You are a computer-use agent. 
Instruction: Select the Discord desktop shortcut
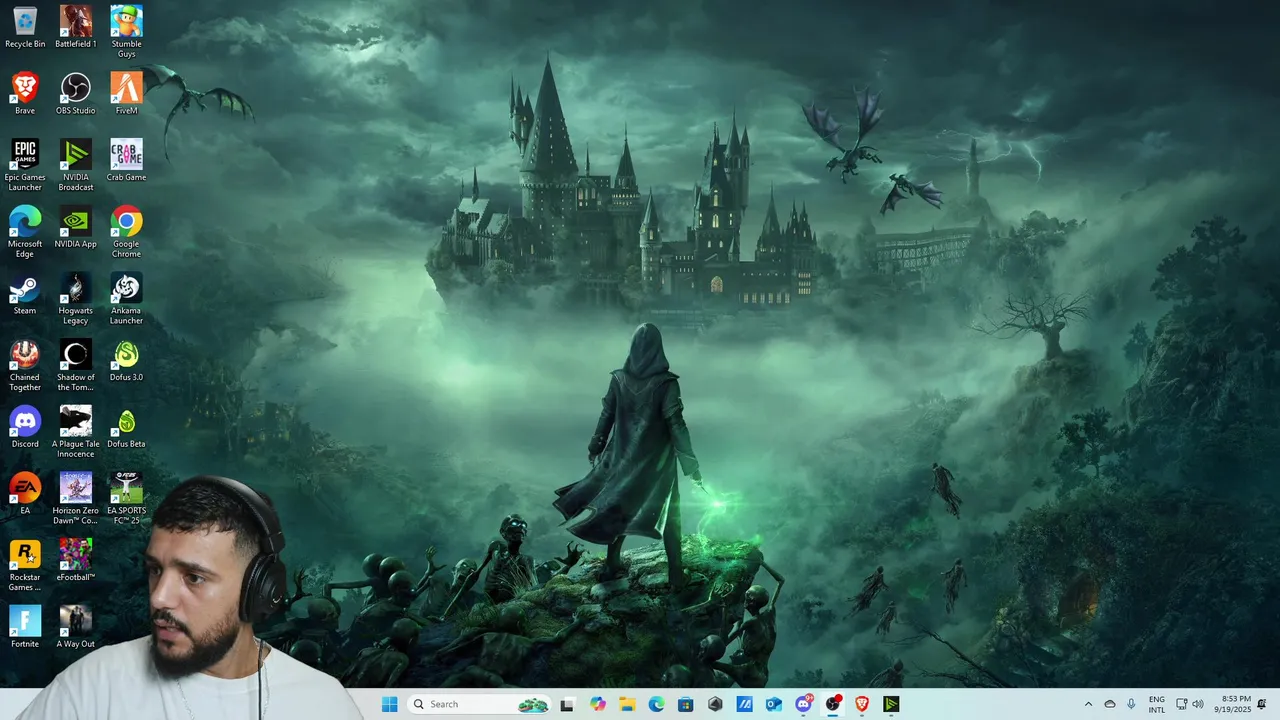pos(25,427)
